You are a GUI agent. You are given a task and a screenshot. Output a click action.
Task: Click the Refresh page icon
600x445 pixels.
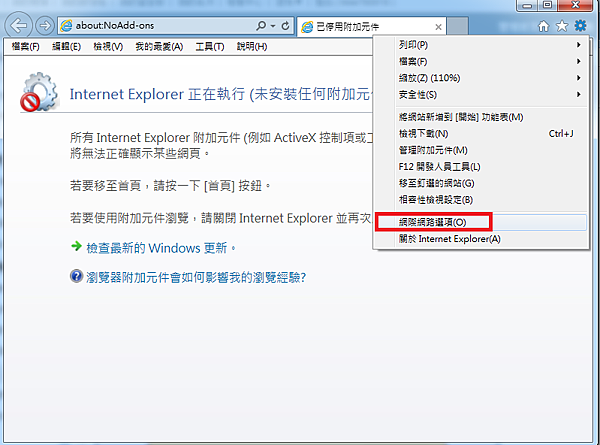pyautogui.click(x=285, y=26)
